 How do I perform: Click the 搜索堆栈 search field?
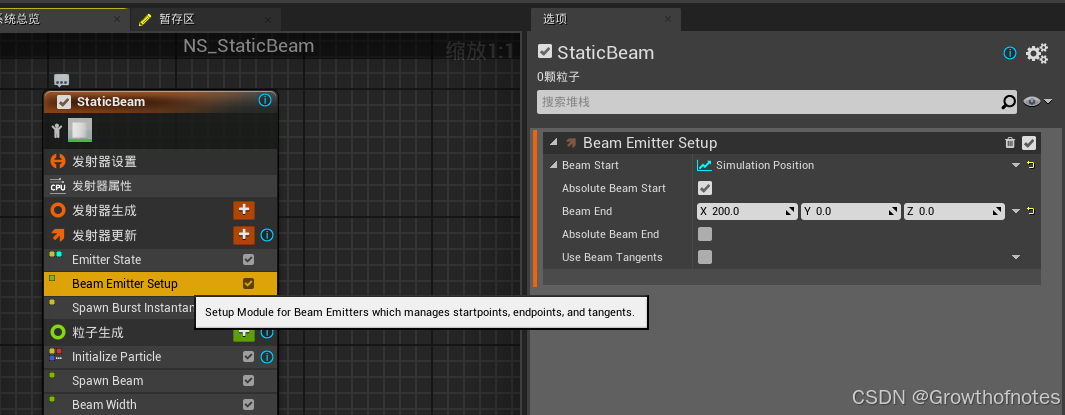pyautogui.click(x=769, y=102)
